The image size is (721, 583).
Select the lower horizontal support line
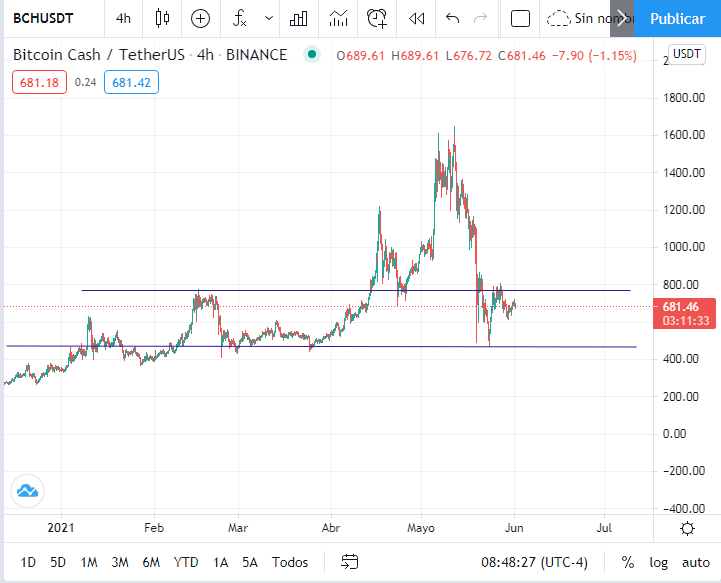point(321,346)
